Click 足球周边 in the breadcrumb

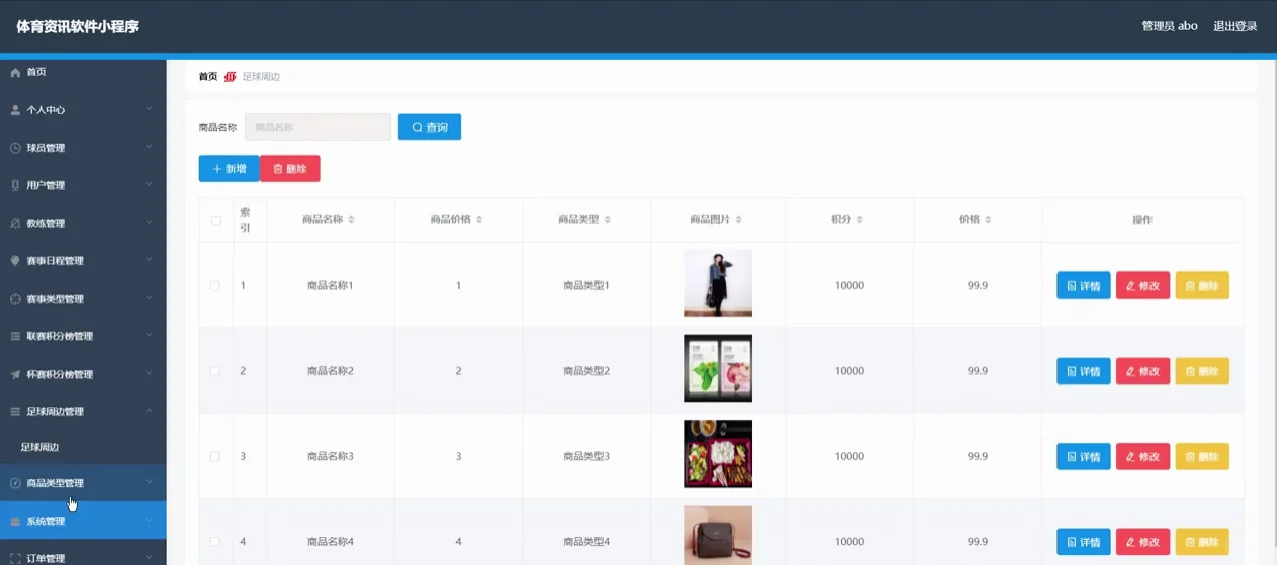point(261,76)
